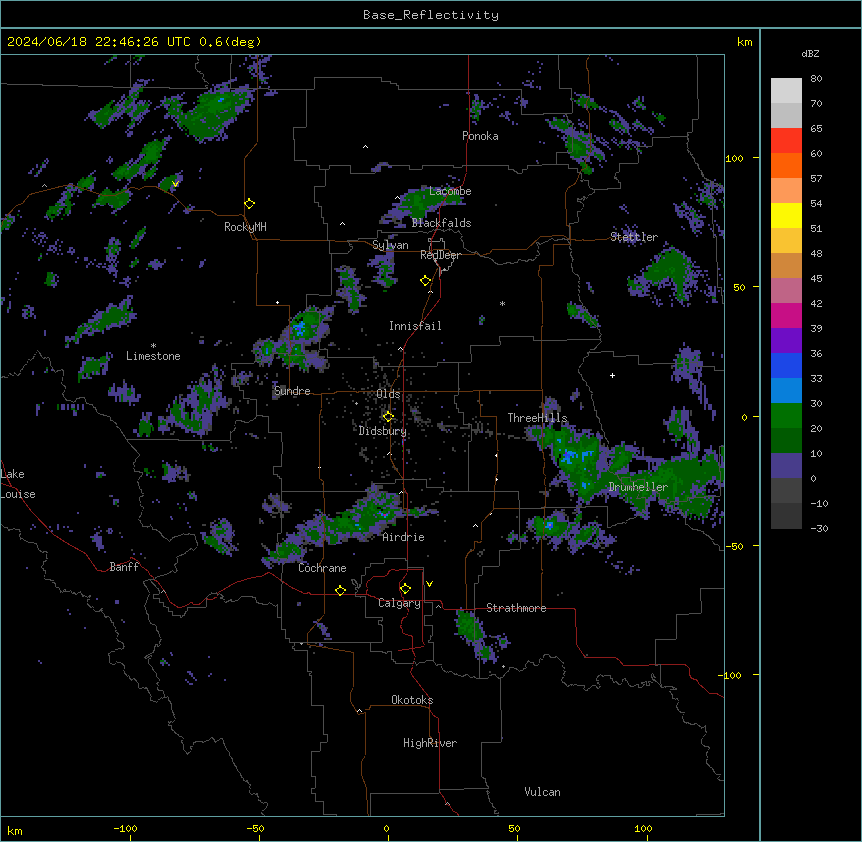
Task: Click the 80 value on dBZ scale
Action: tap(816, 79)
